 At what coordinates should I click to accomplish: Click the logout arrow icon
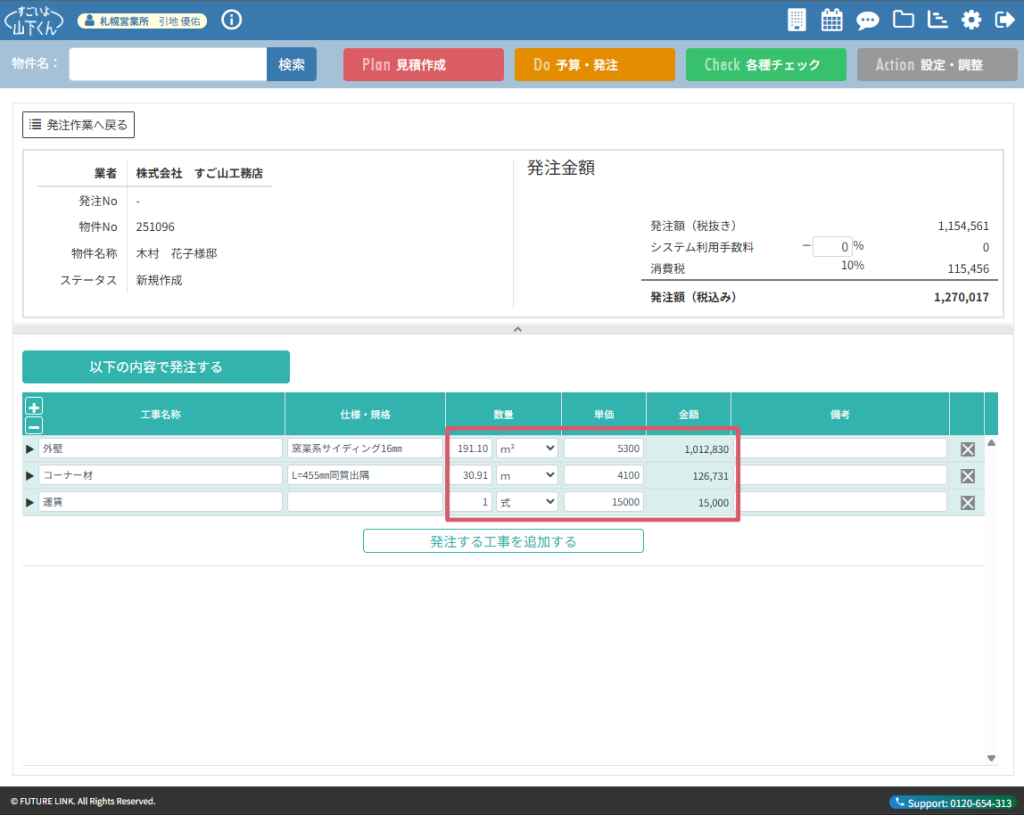1004,20
